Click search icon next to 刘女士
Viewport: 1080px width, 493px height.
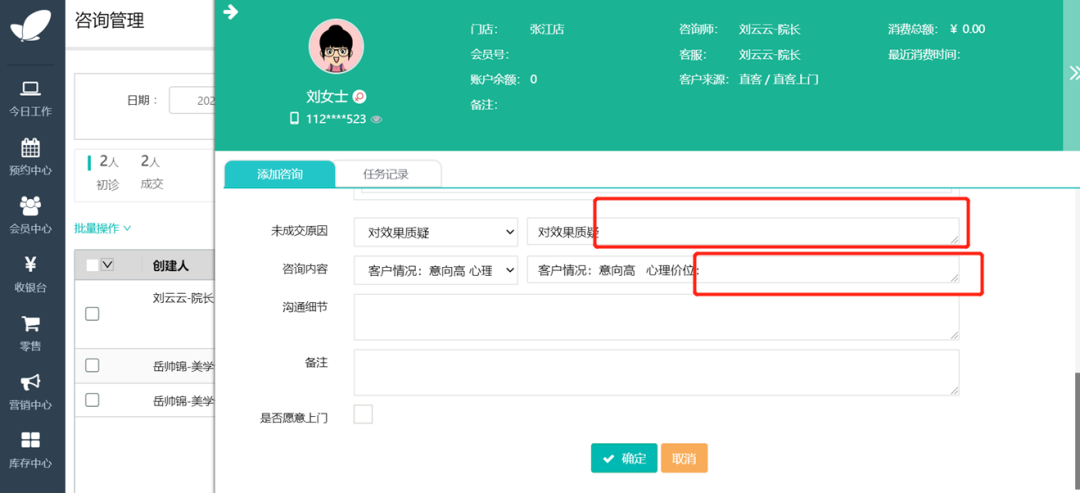coord(360,97)
